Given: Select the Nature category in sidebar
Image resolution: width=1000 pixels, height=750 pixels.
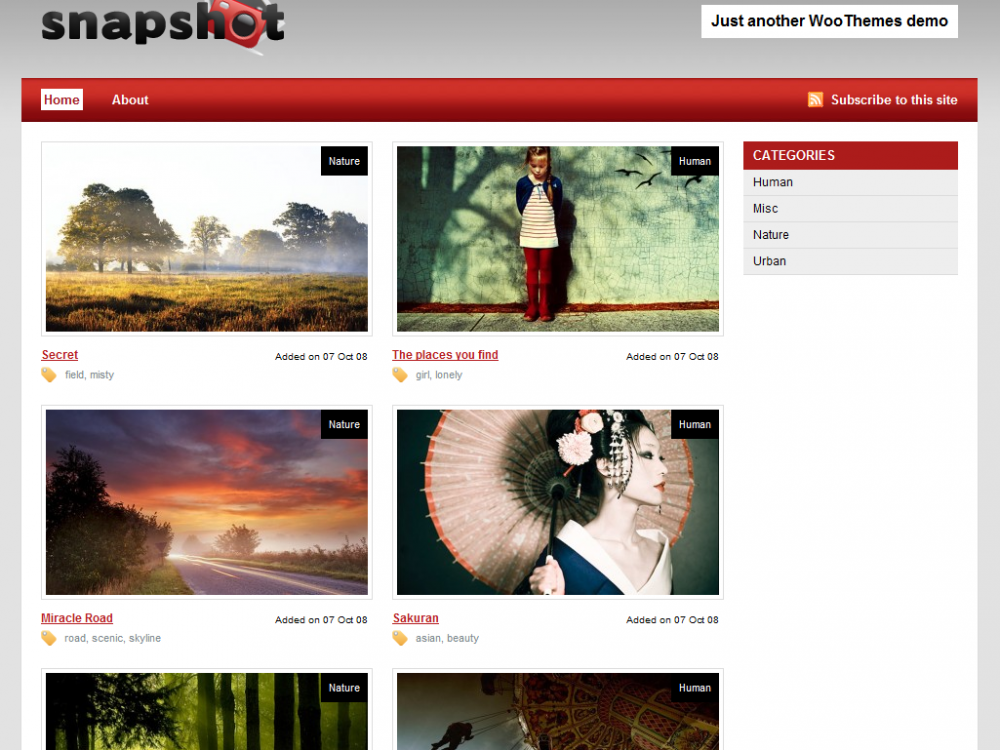Looking at the screenshot, I should tap(850, 235).
